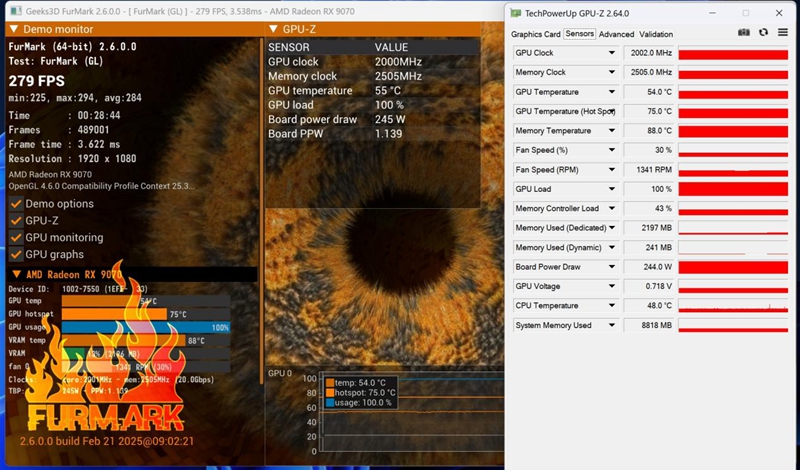
Task: Click the System Memory Used value 8818 MB
Action: click(648, 325)
